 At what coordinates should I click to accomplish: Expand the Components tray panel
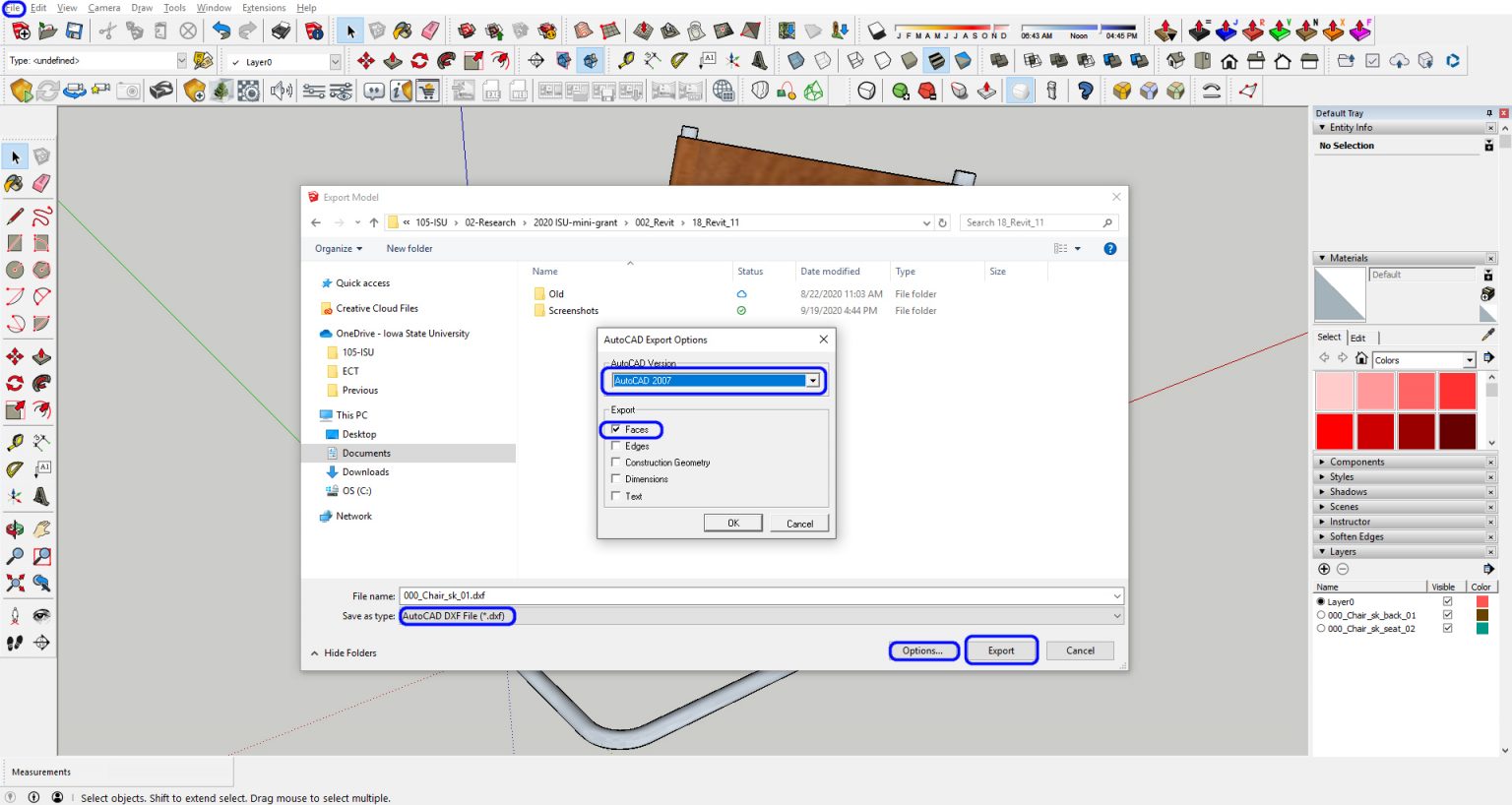1322,462
